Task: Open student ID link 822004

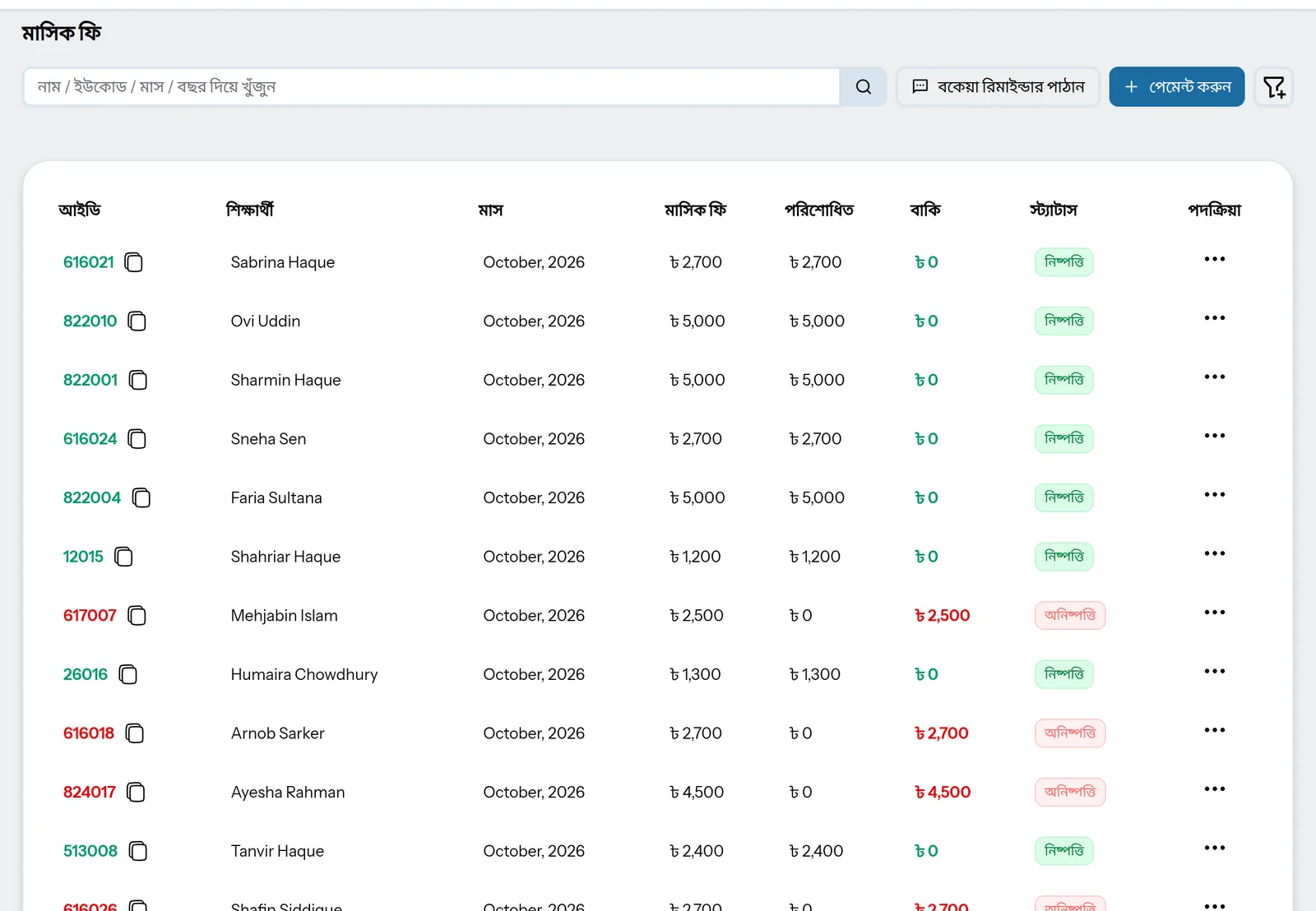Action: coord(92,498)
